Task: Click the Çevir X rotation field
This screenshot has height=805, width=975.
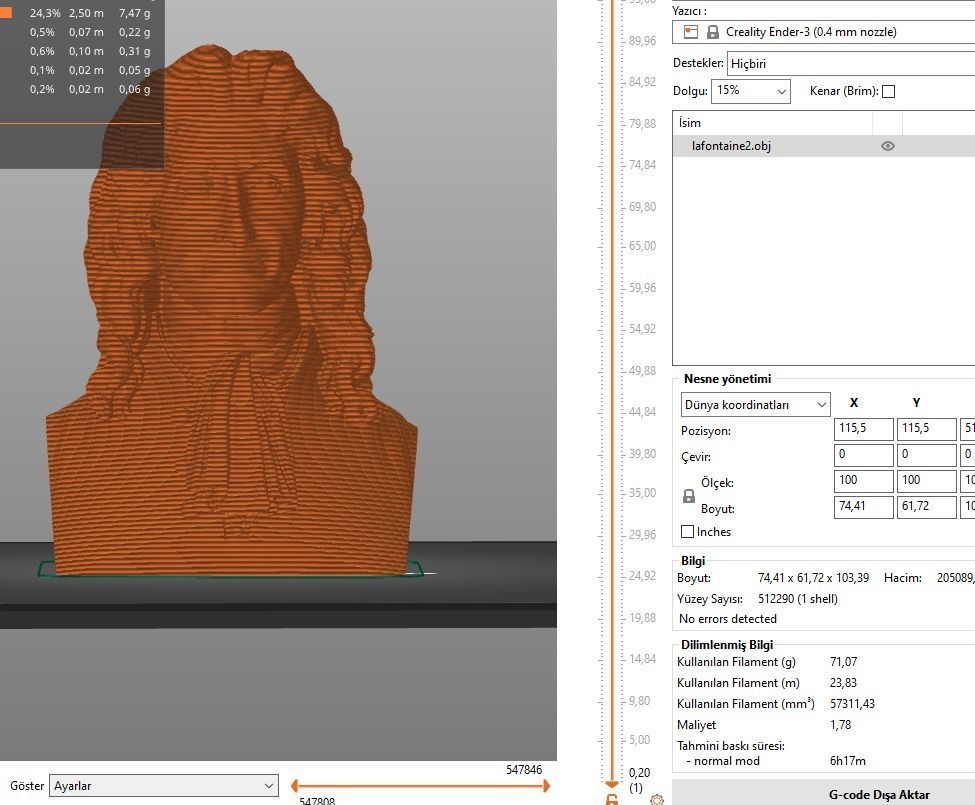Action: click(864, 454)
